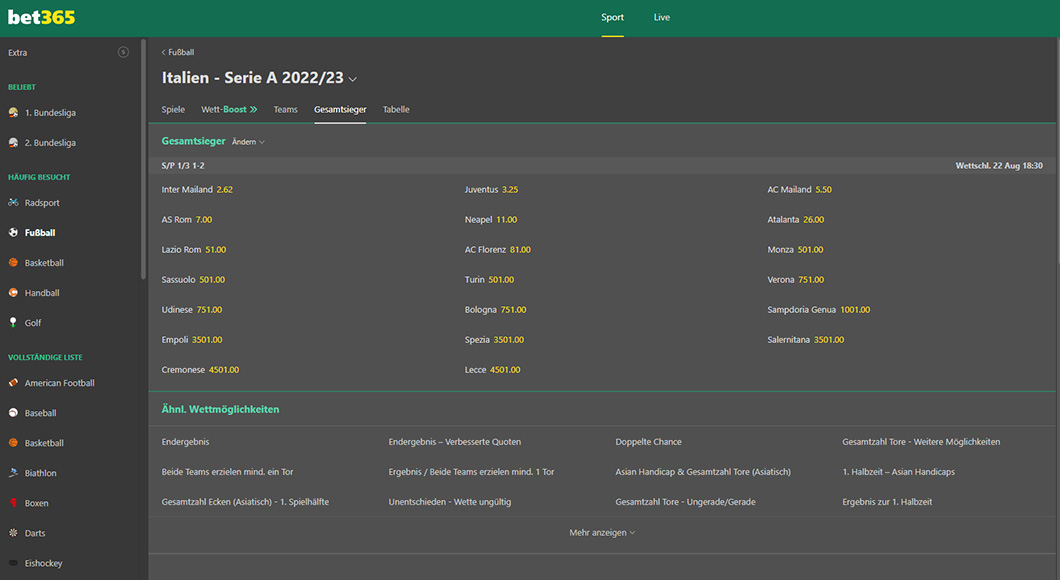The height and width of the screenshot is (580, 1060).
Task: Click the Radsport bicycle icon
Action: tap(14, 203)
